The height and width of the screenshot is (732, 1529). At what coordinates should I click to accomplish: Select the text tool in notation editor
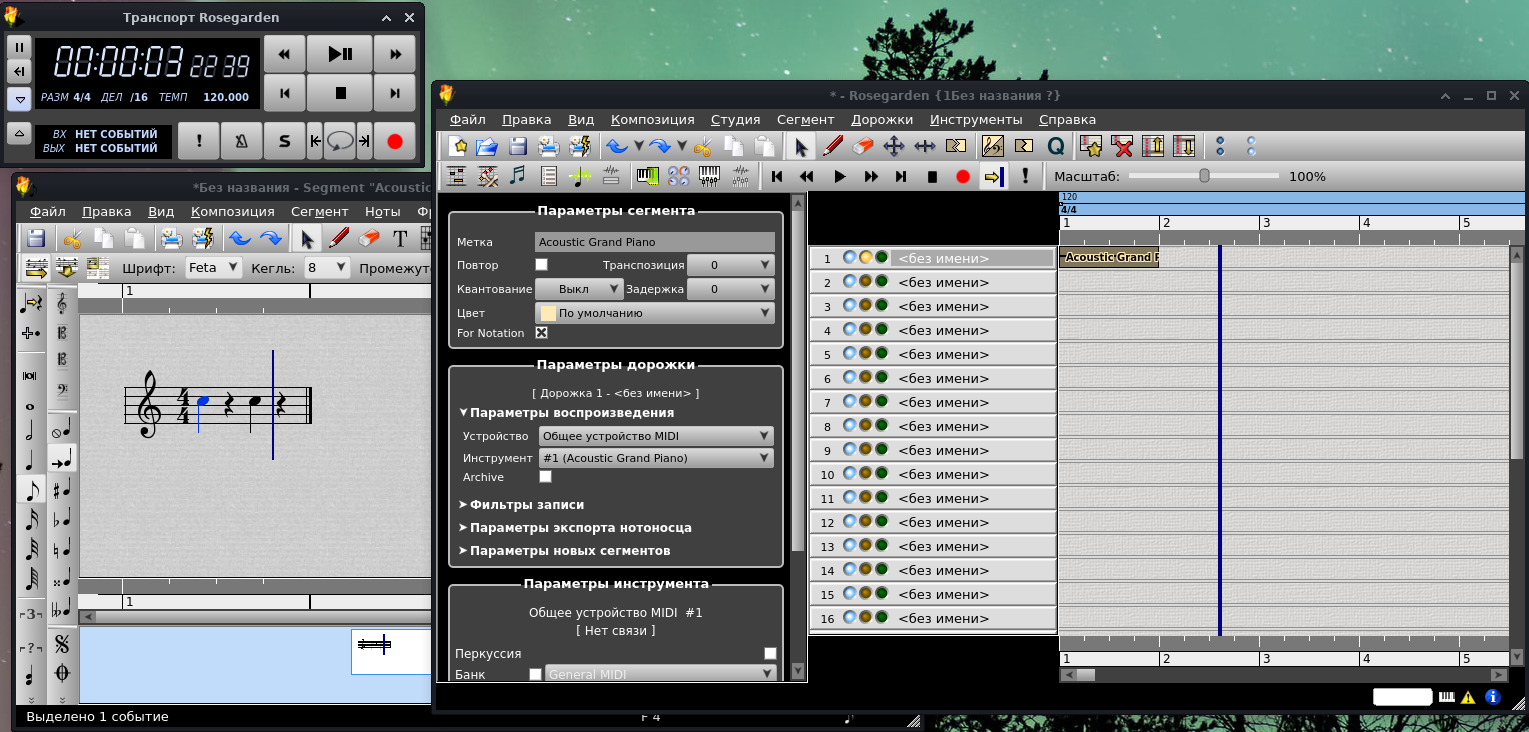(400, 239)
